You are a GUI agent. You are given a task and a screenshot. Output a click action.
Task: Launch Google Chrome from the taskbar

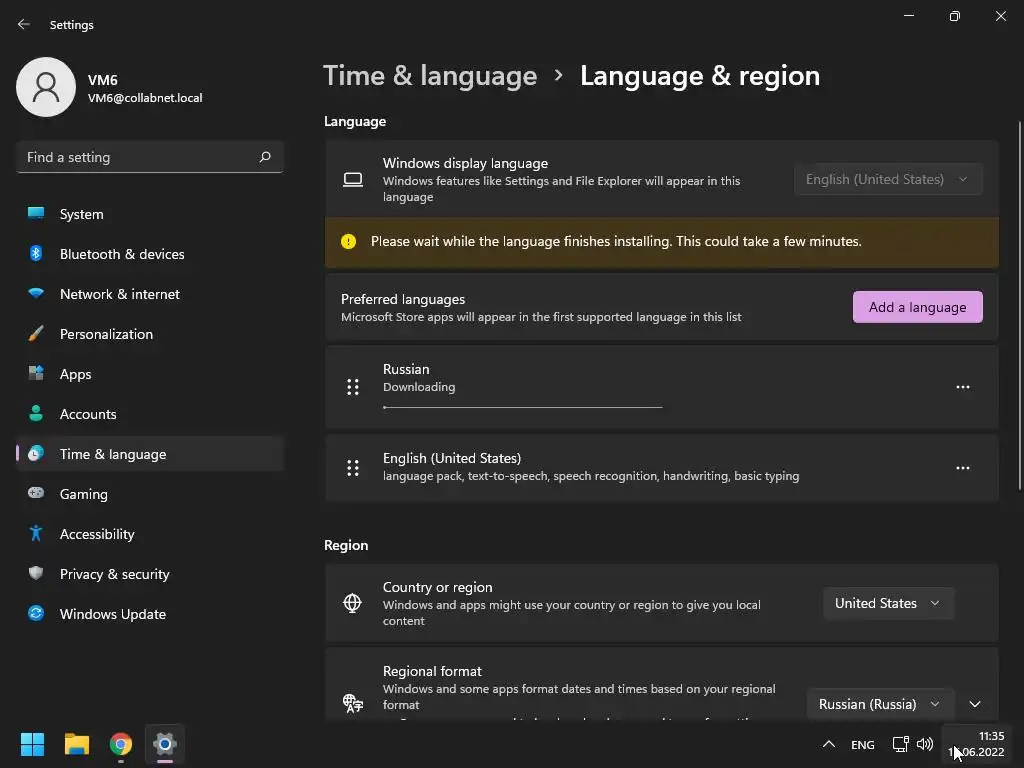tap(121, 744)
